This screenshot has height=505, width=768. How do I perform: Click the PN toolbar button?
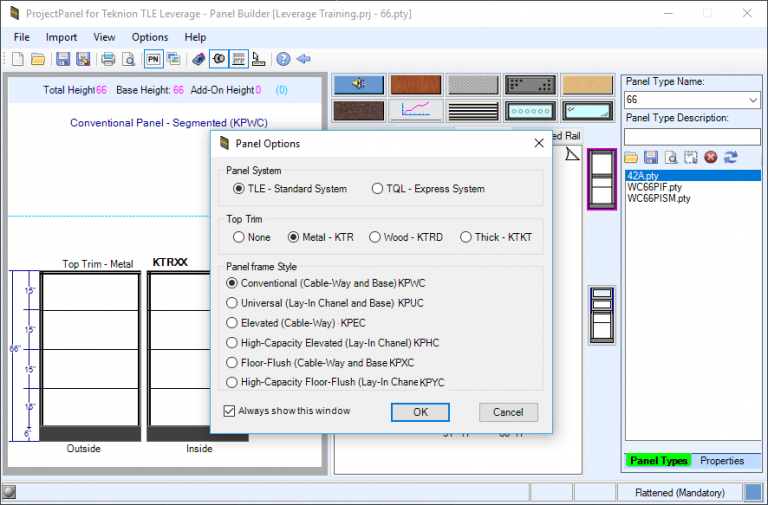tap(153, 59)
